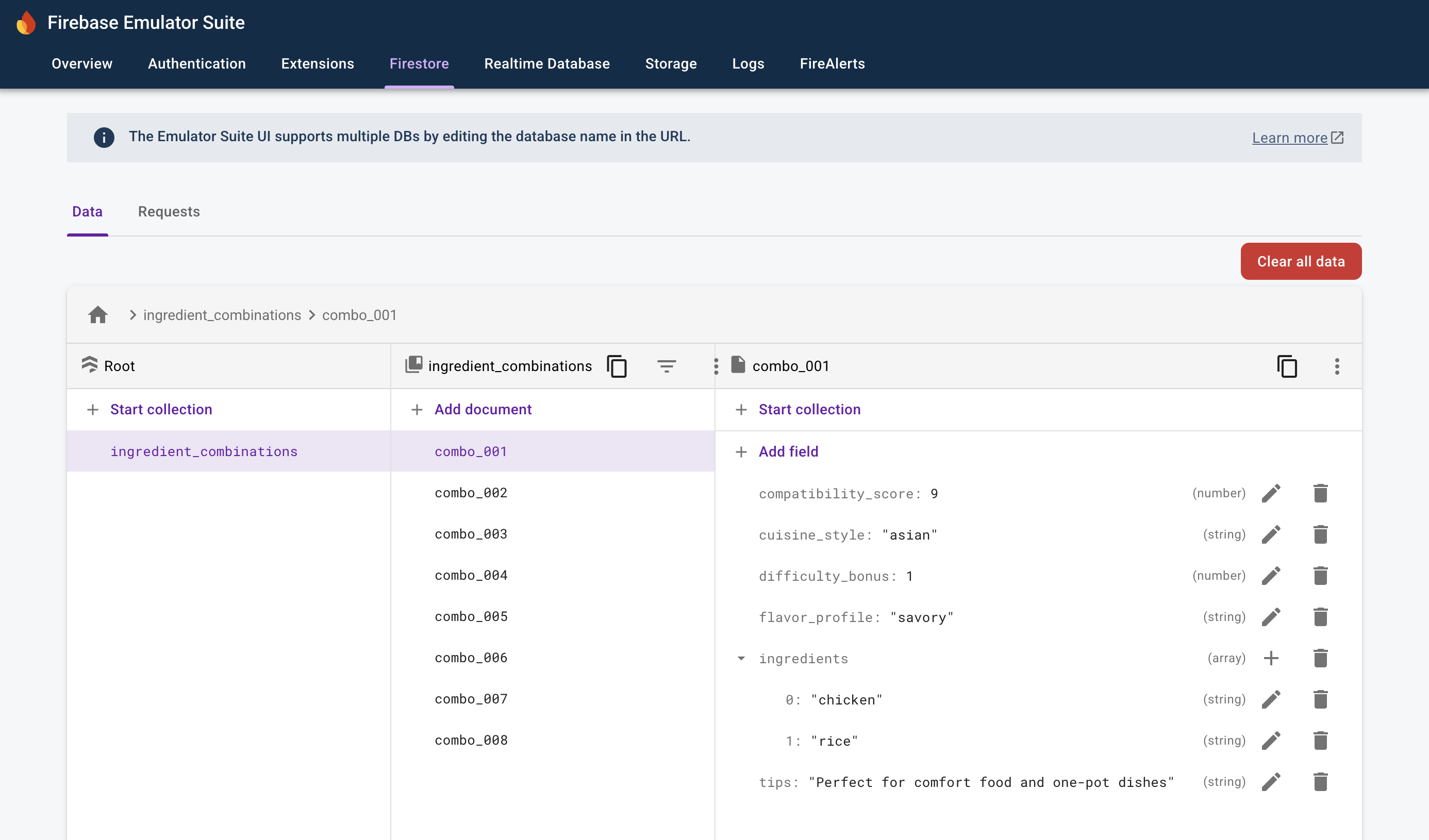Open document combo_002
Screen dimensions: 1429x840
552,493
